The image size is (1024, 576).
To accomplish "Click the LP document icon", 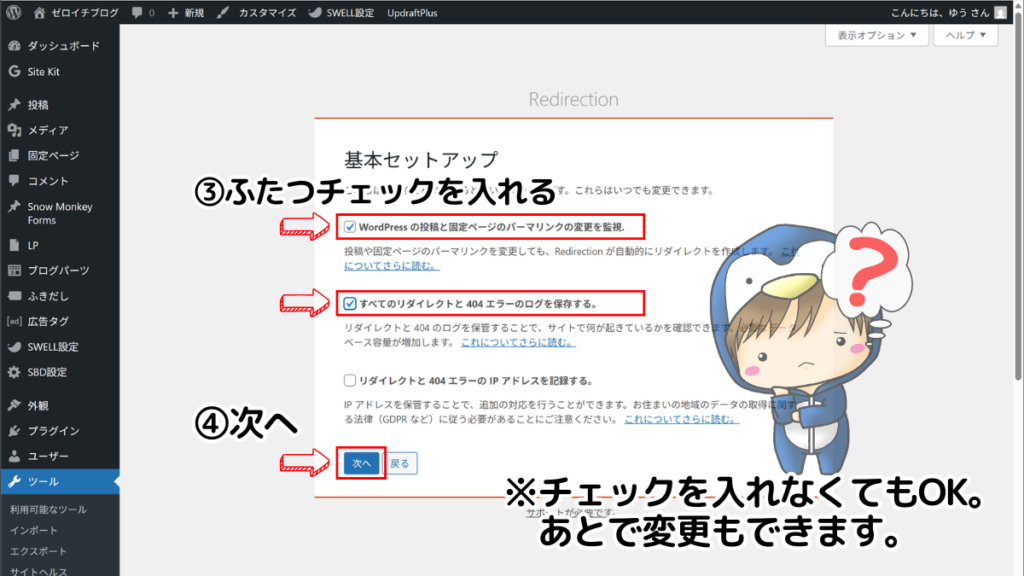I will coord(14,246).
